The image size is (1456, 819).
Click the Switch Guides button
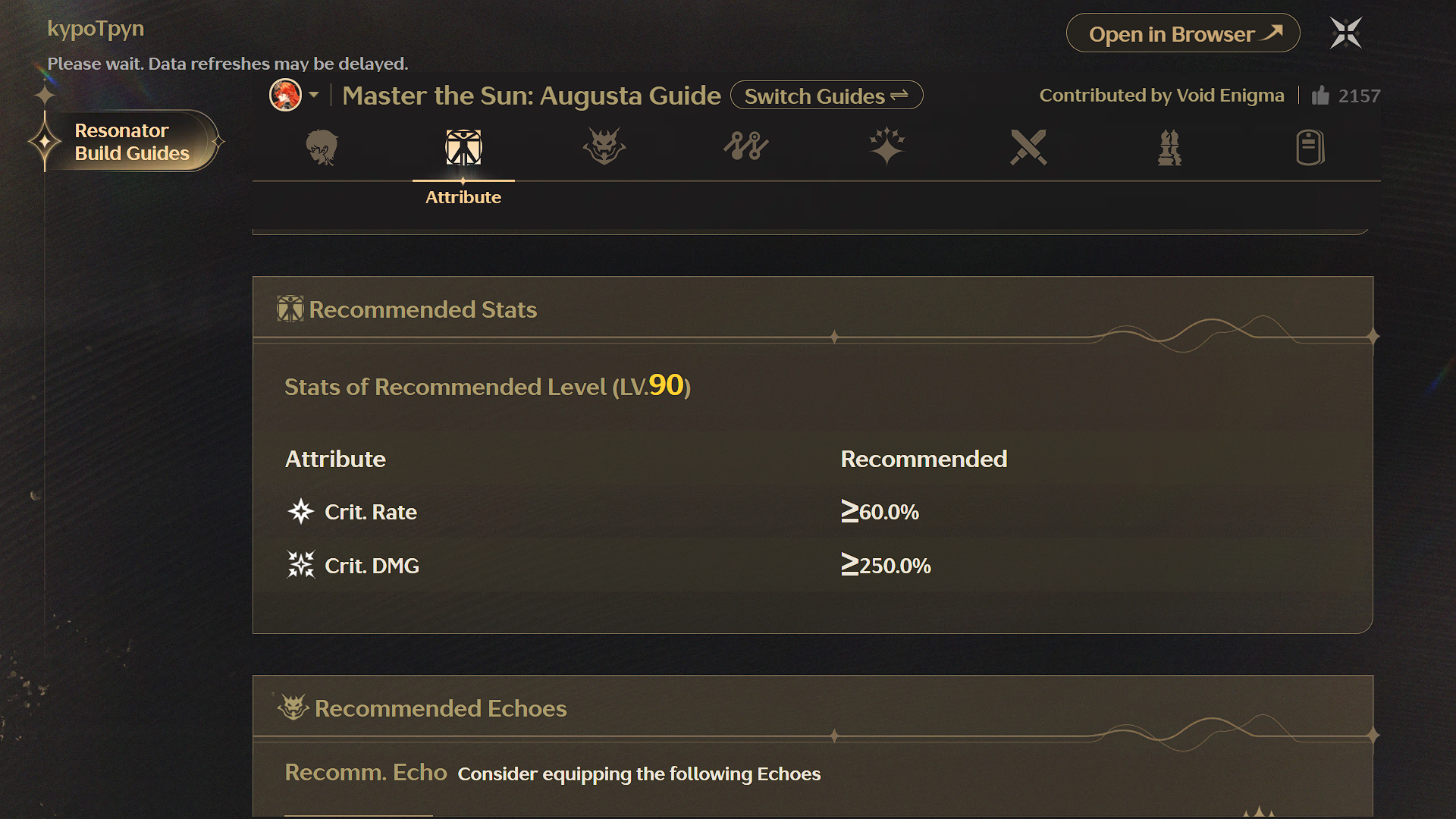[x=826, y=96]
